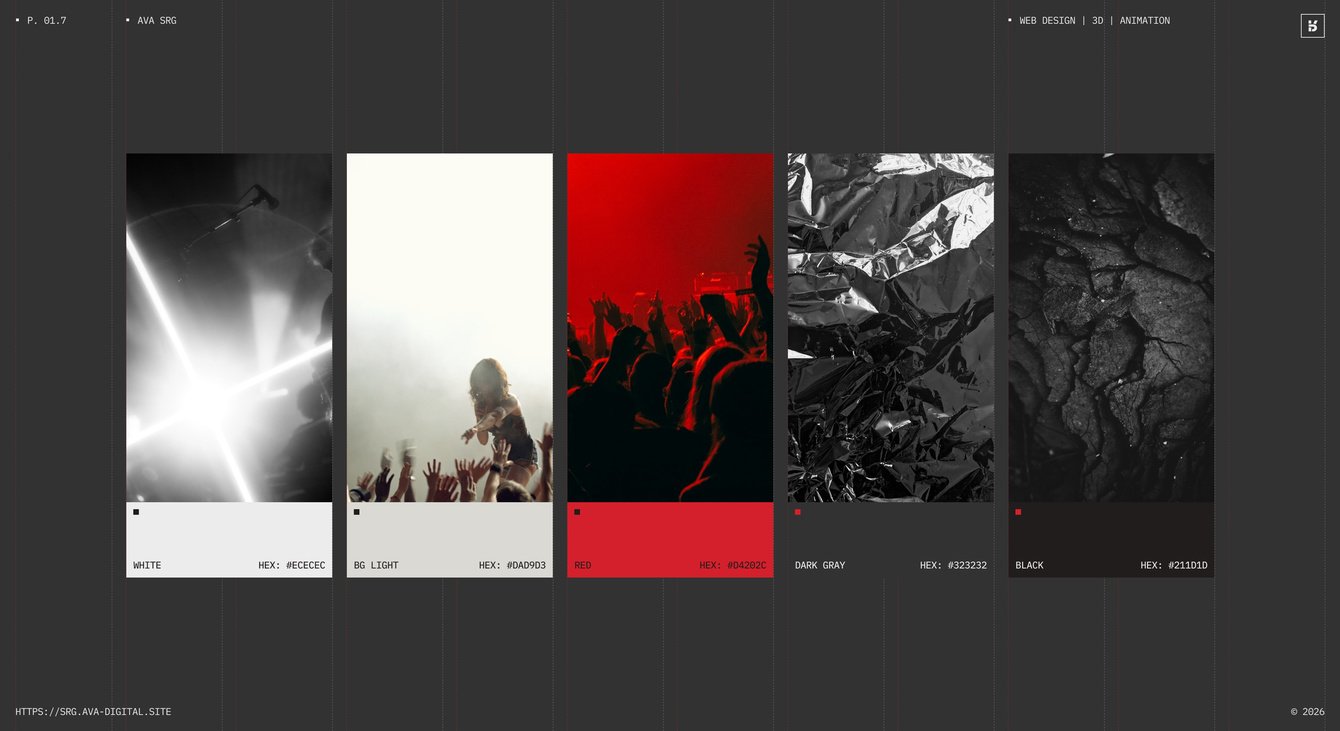Select the DARK GRAY color swatch

pyautogui.click(x=891, y=540)
